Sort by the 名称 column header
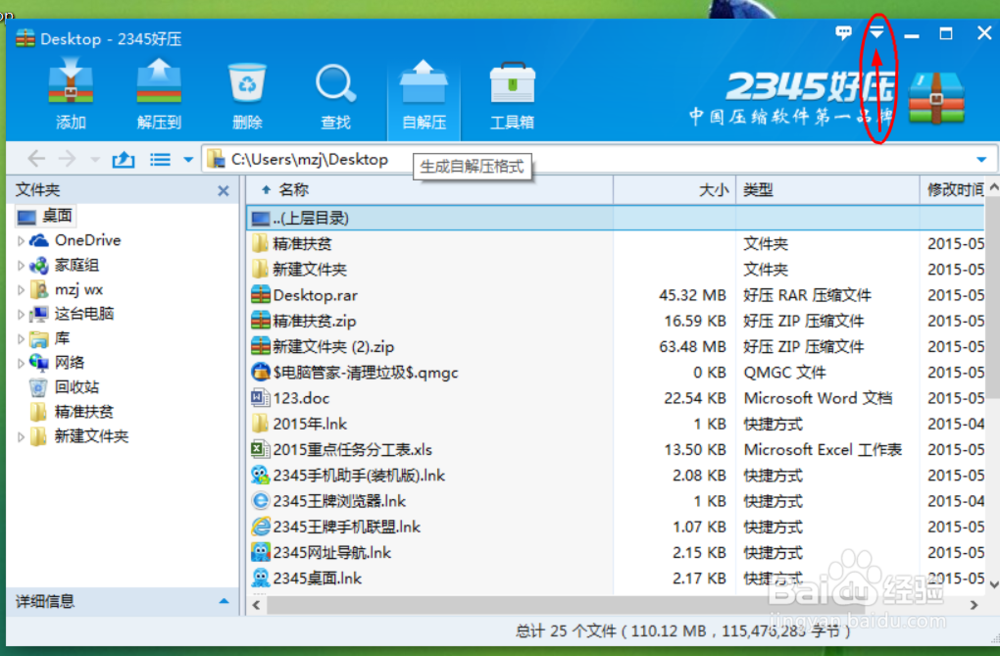 (x=430, y=189)
